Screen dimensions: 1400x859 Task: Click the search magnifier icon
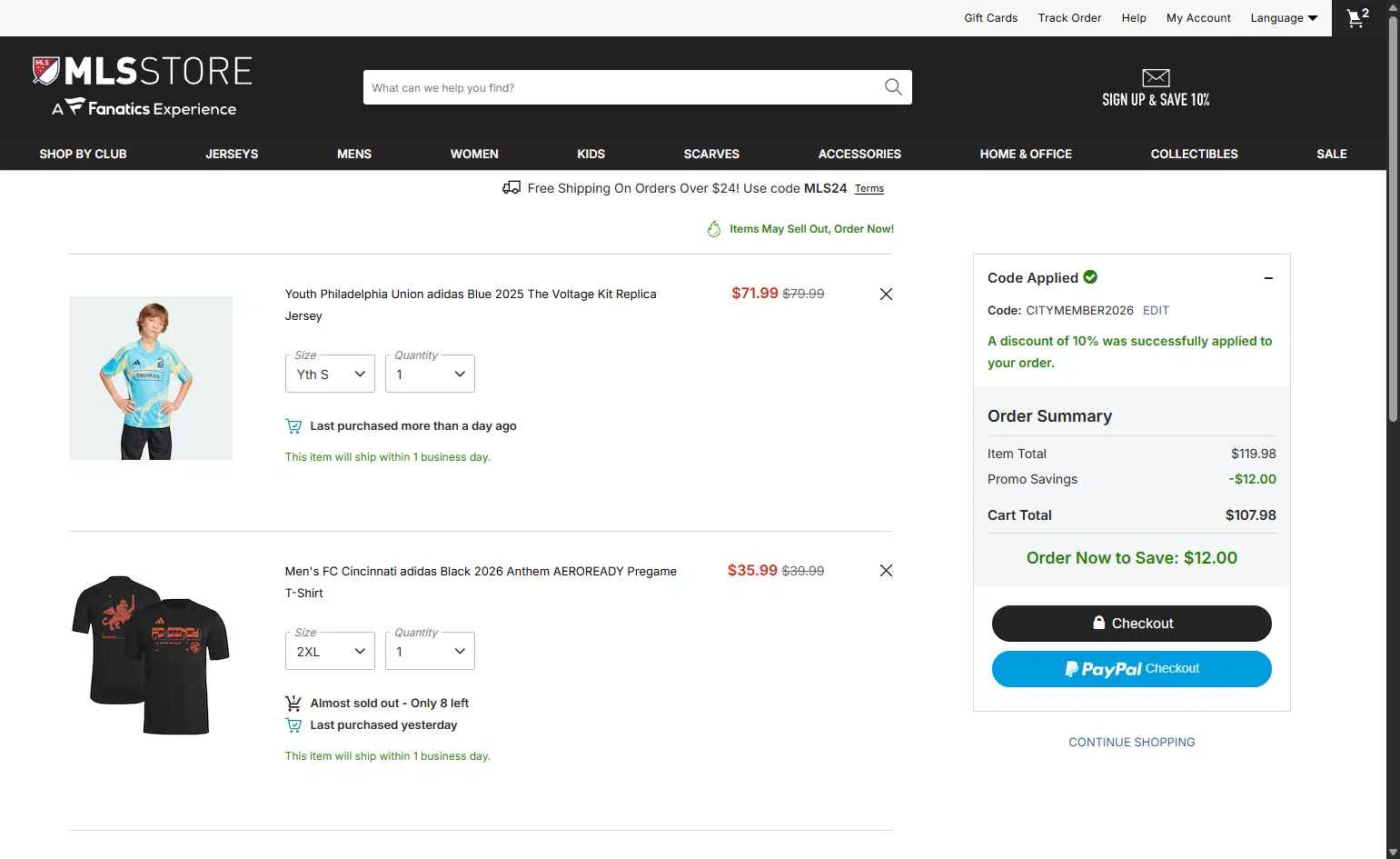click(893, 87)
